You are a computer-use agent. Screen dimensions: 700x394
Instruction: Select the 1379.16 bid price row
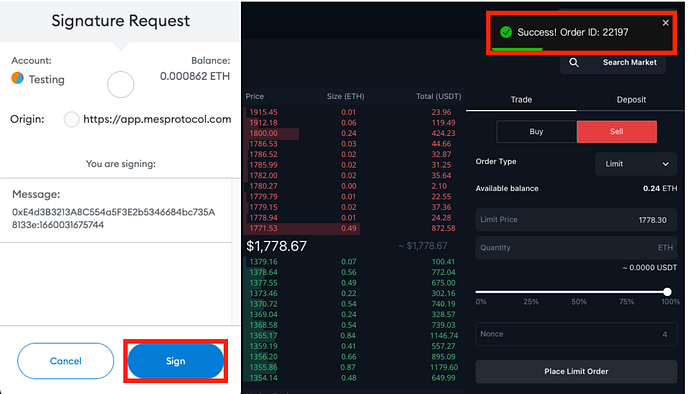pos(354,261)
